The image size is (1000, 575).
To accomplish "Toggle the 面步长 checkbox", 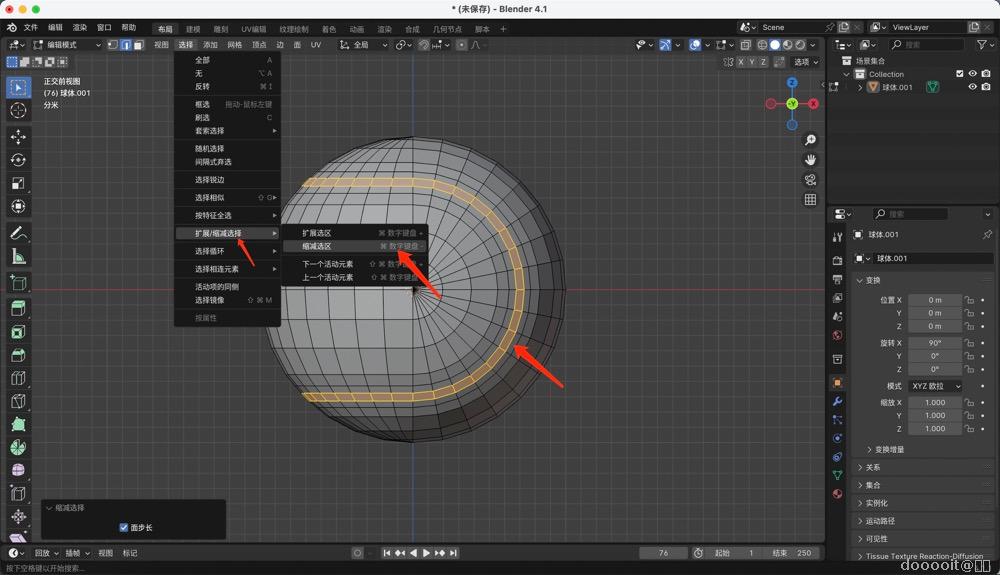I will (x=124, y=527).
